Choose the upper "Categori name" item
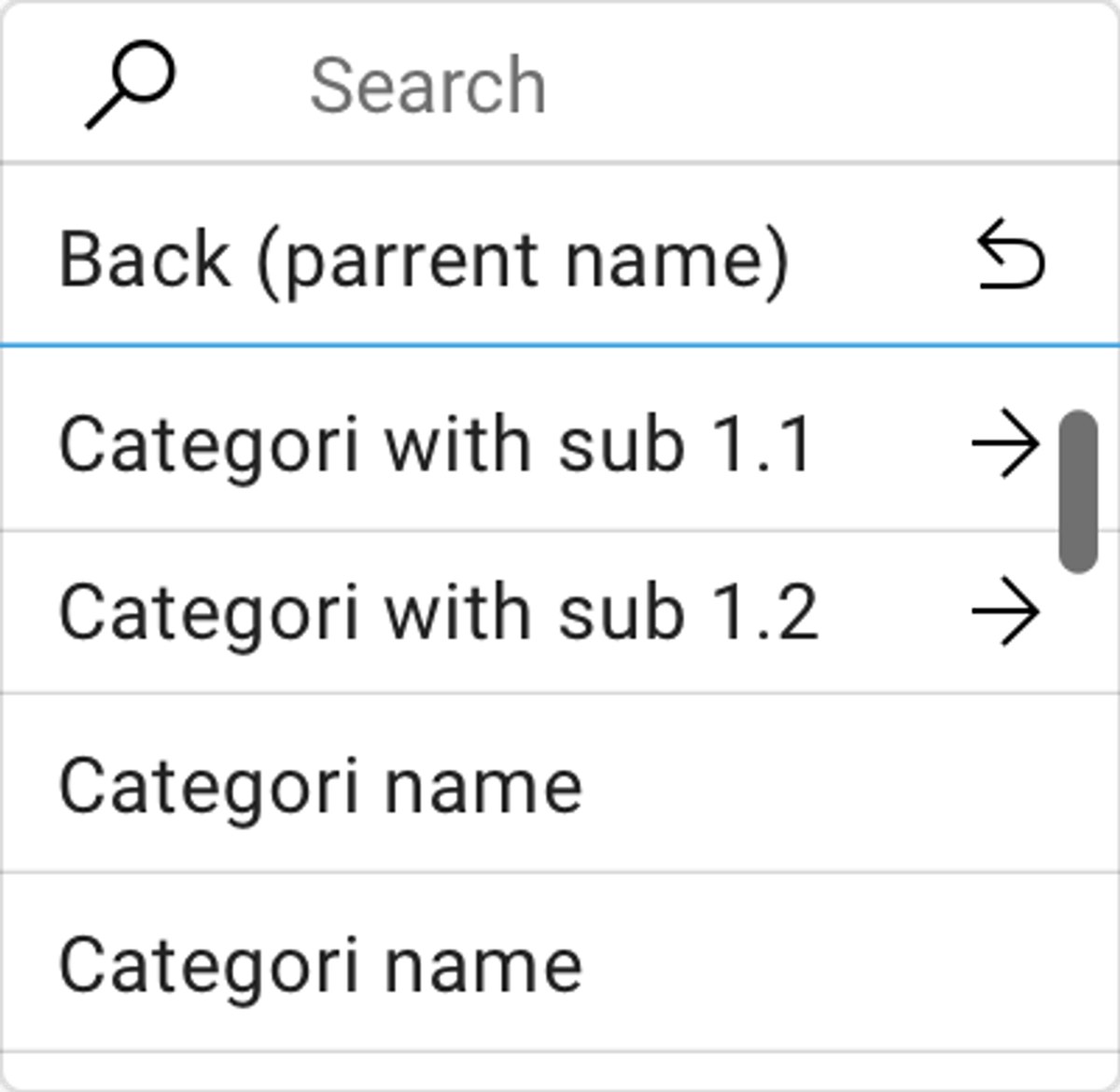Screen dimensions: 1120x1092 coord(320,786)
